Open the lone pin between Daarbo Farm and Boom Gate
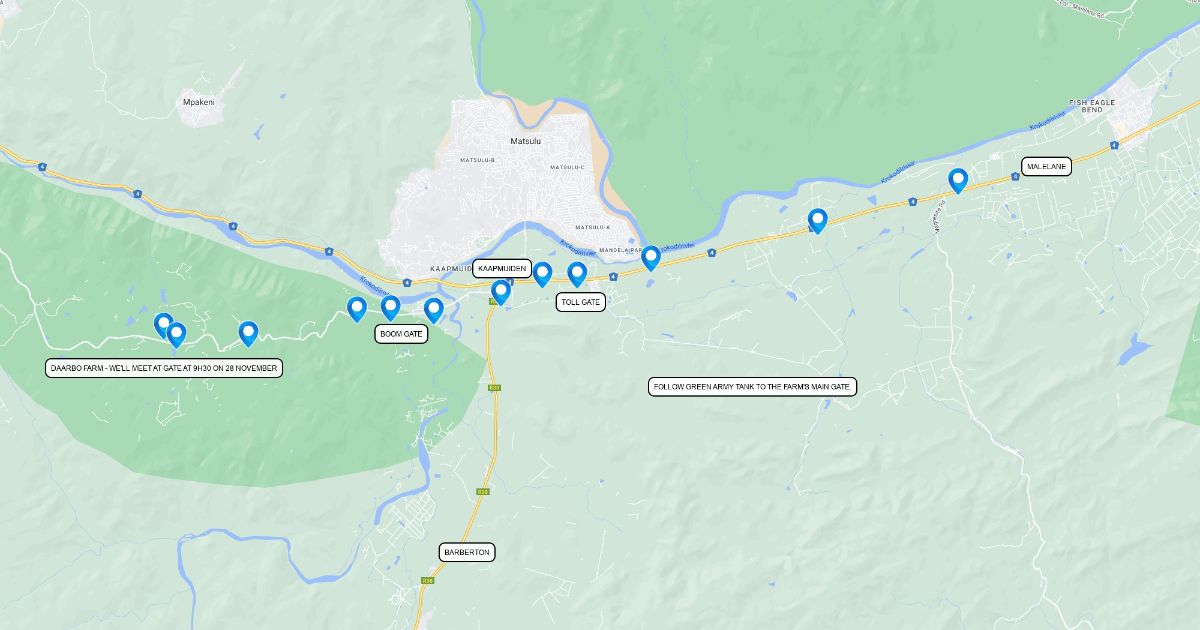 [x=248, y=332]
